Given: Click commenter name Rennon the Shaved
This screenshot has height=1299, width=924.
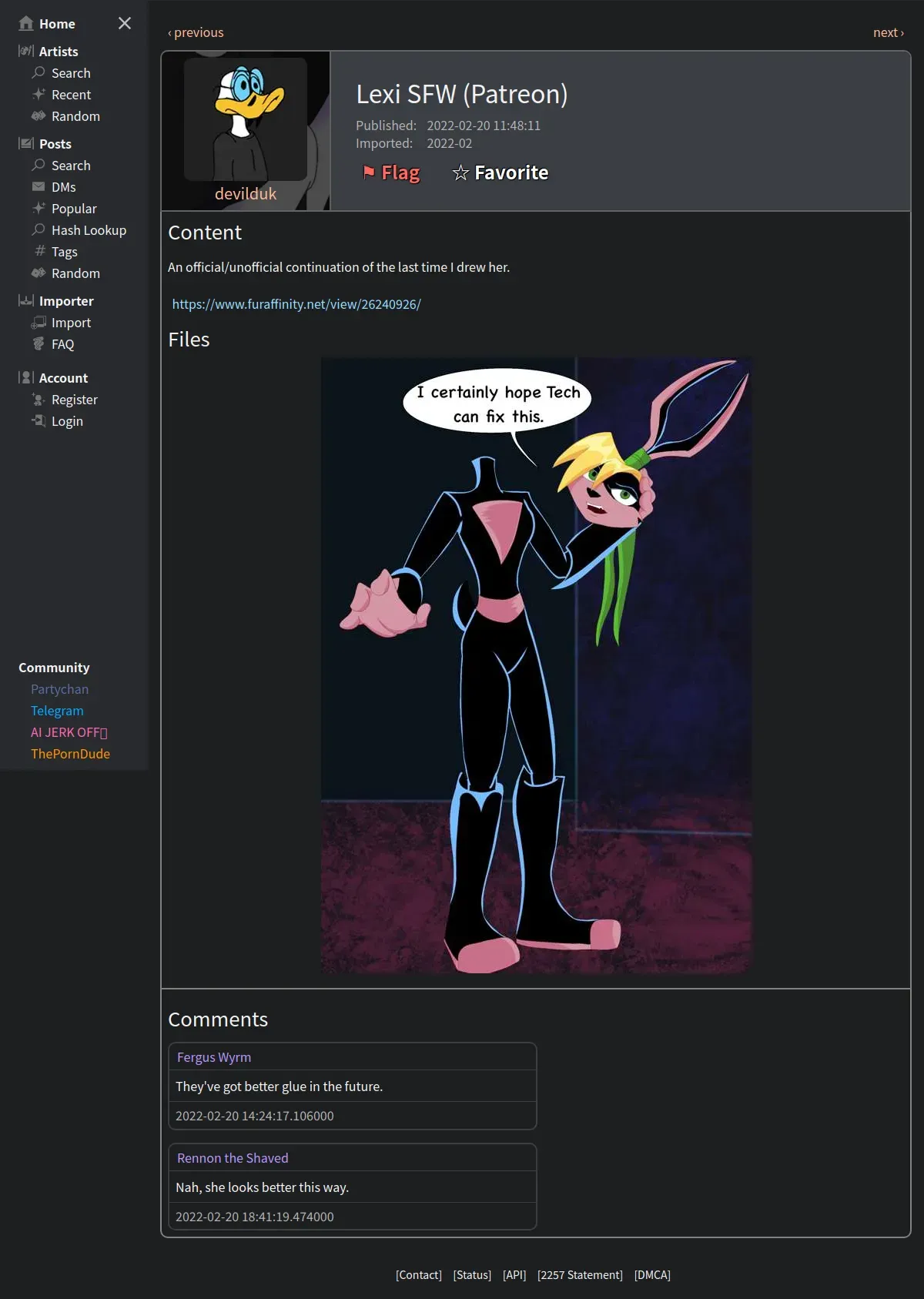Looking at the screenshot, I should click(233, 1158).
